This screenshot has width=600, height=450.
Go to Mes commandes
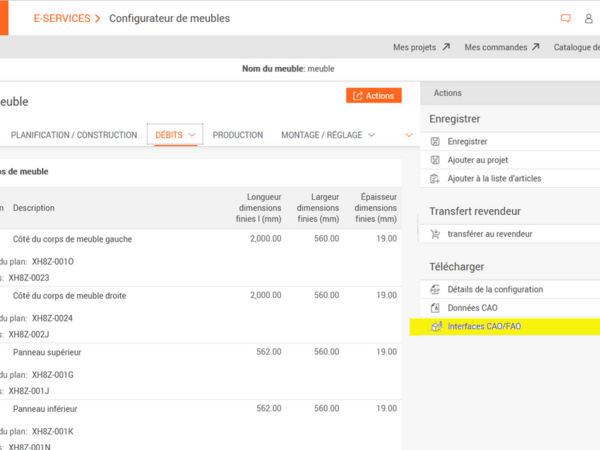pyautogui.click(x=502, y=47)
